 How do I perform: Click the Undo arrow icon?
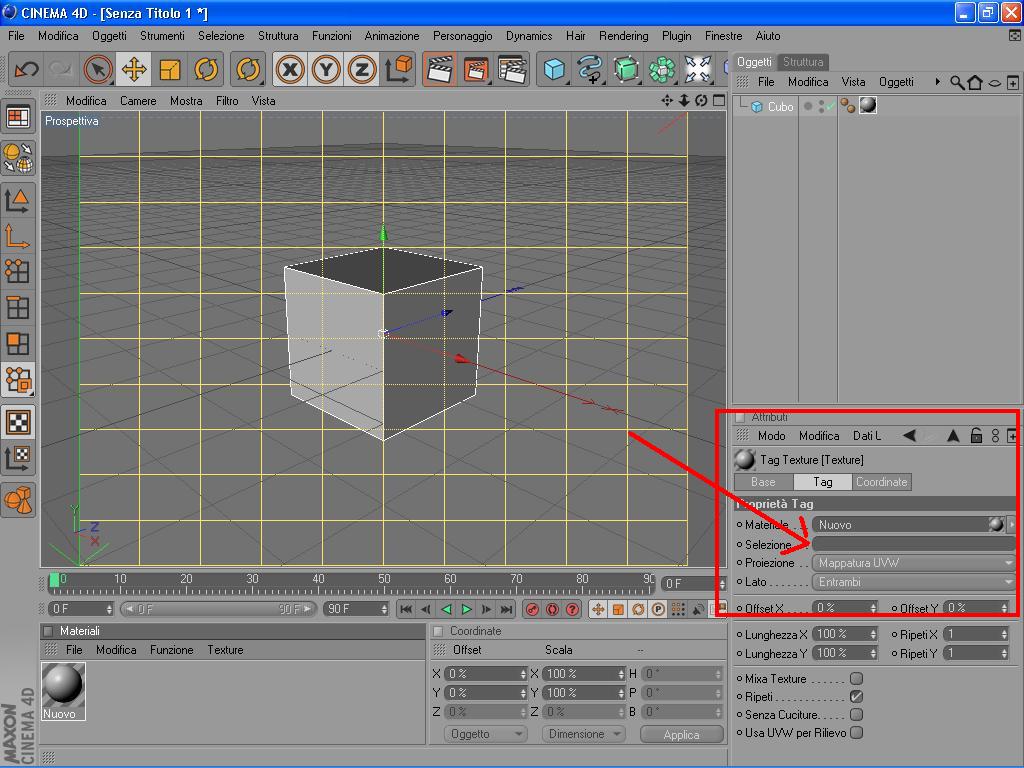(x=26, y=69)
